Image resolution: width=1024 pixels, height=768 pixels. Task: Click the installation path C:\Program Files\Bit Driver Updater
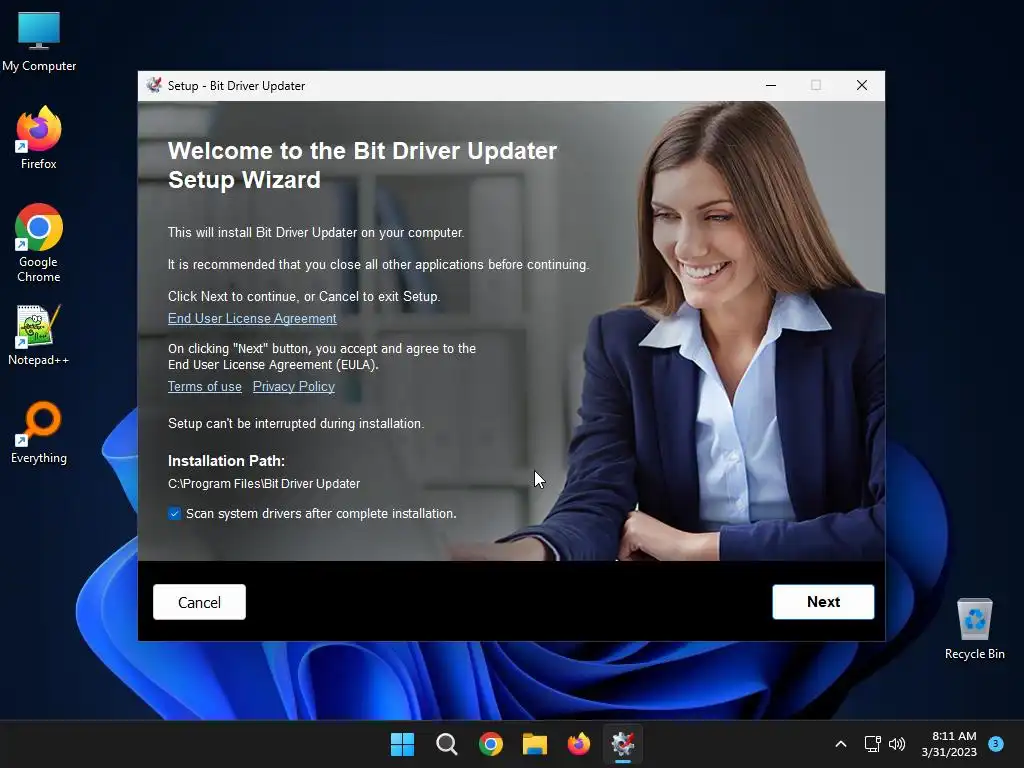[x=264, y=484]
